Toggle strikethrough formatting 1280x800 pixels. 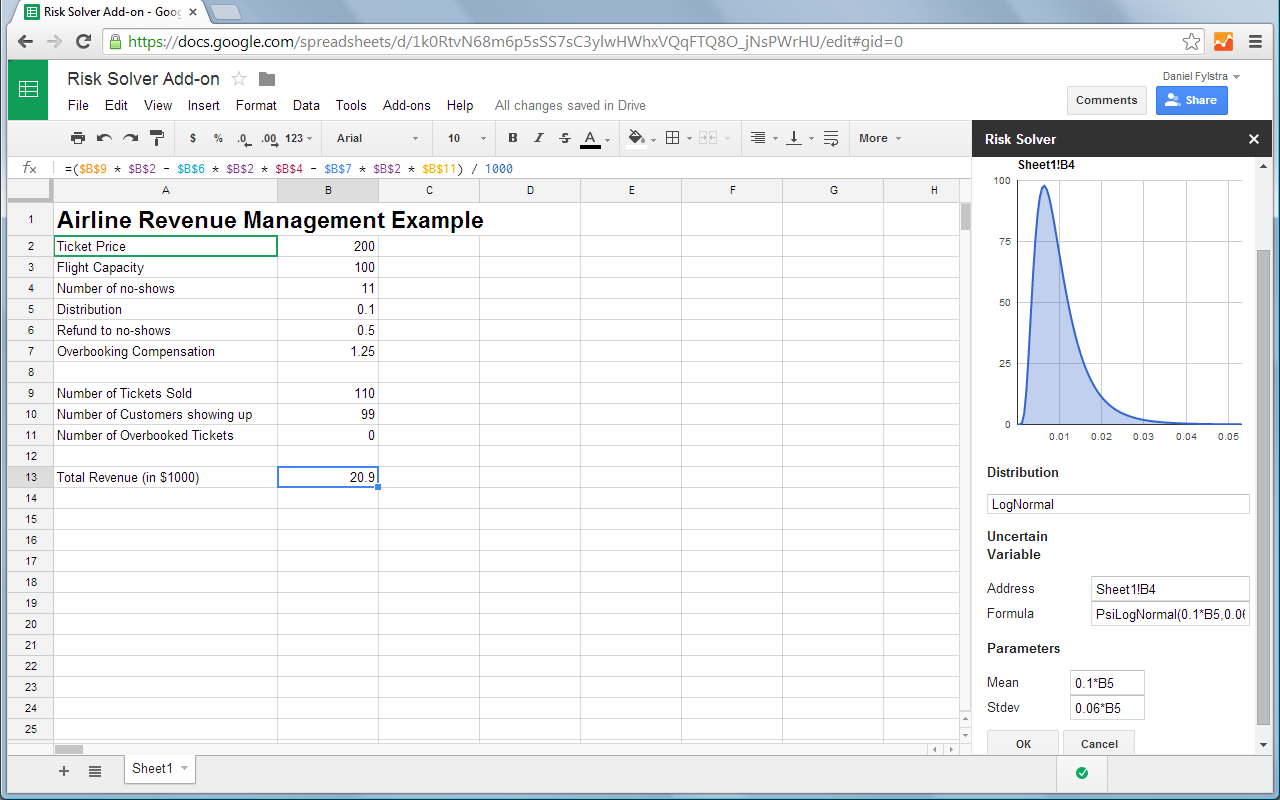(565, 138)
